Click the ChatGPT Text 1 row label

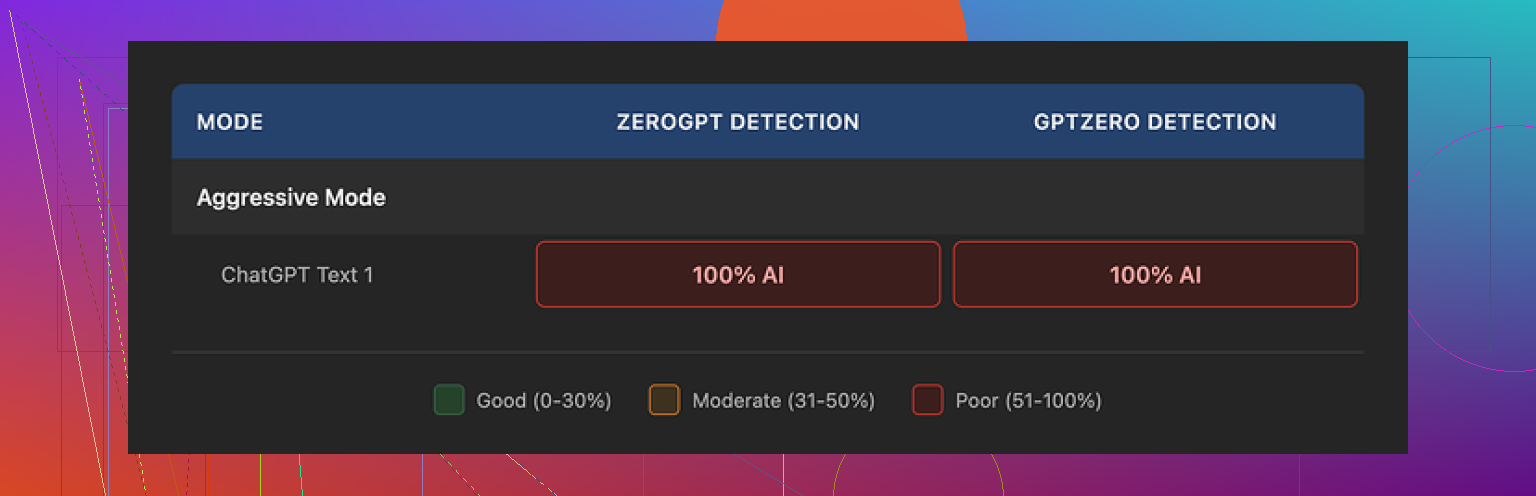[297, 274]
